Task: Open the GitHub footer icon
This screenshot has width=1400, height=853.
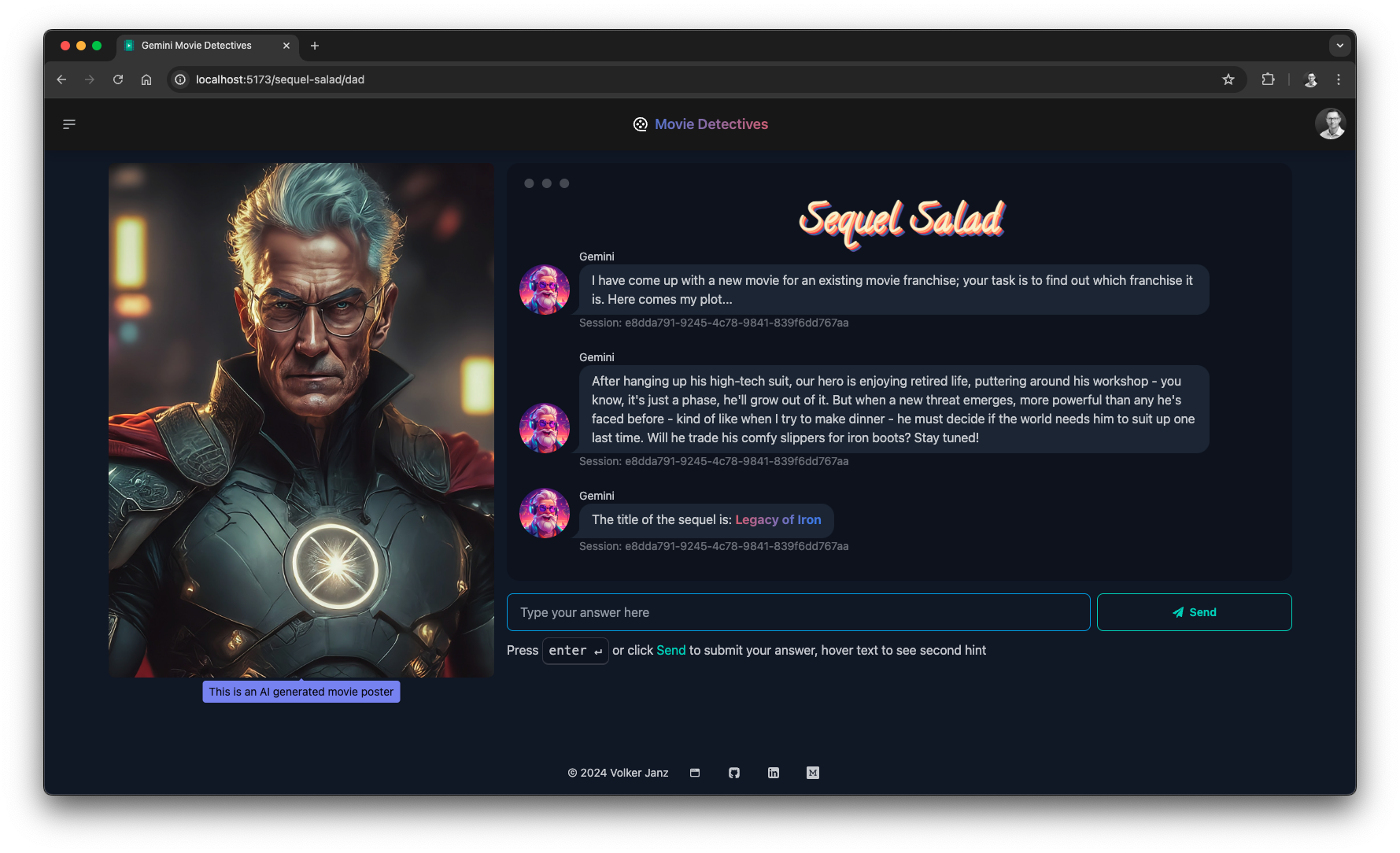Action: pos(734,773)
